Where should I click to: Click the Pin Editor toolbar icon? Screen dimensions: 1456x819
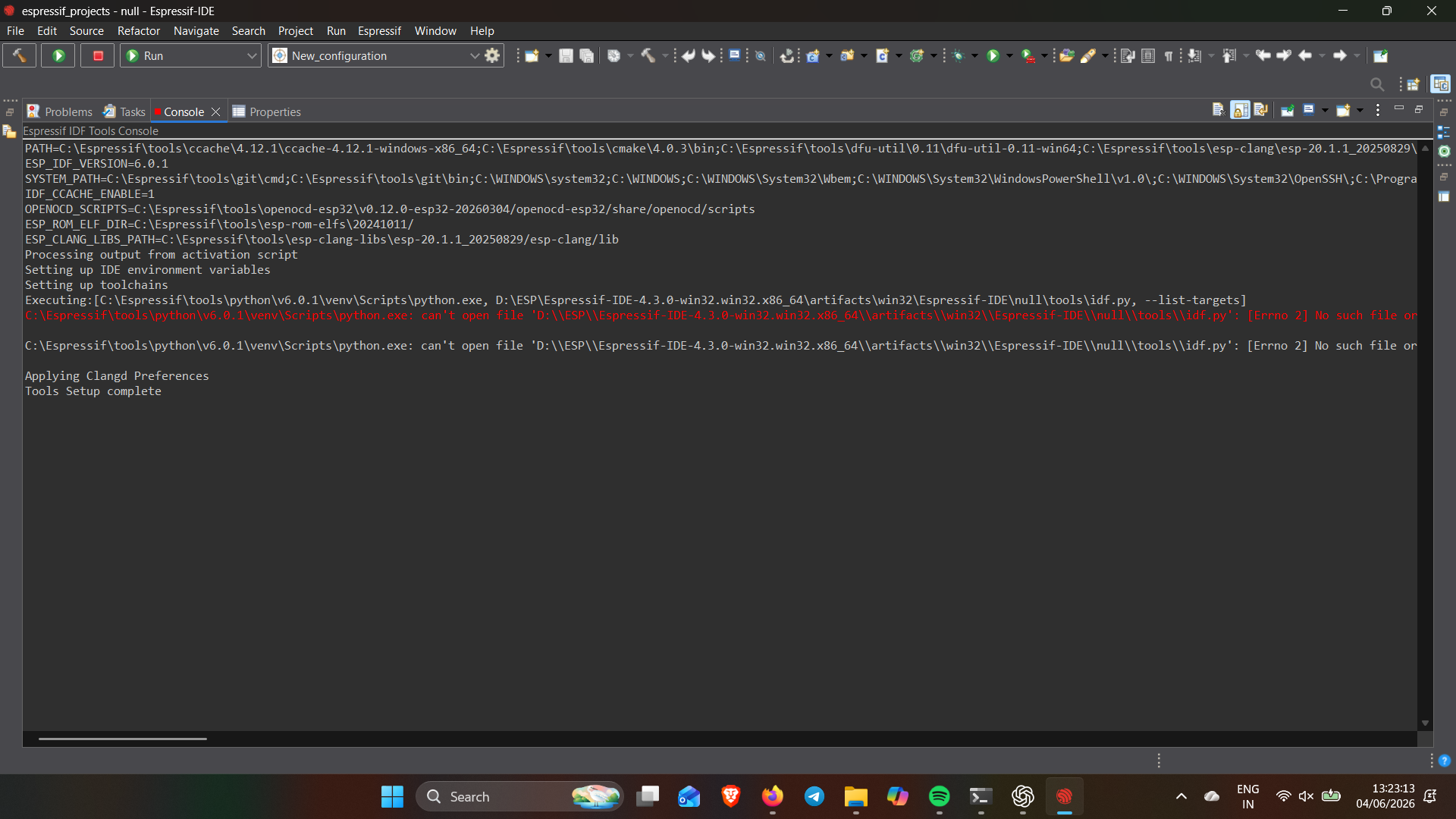(x=1381, y=55)
